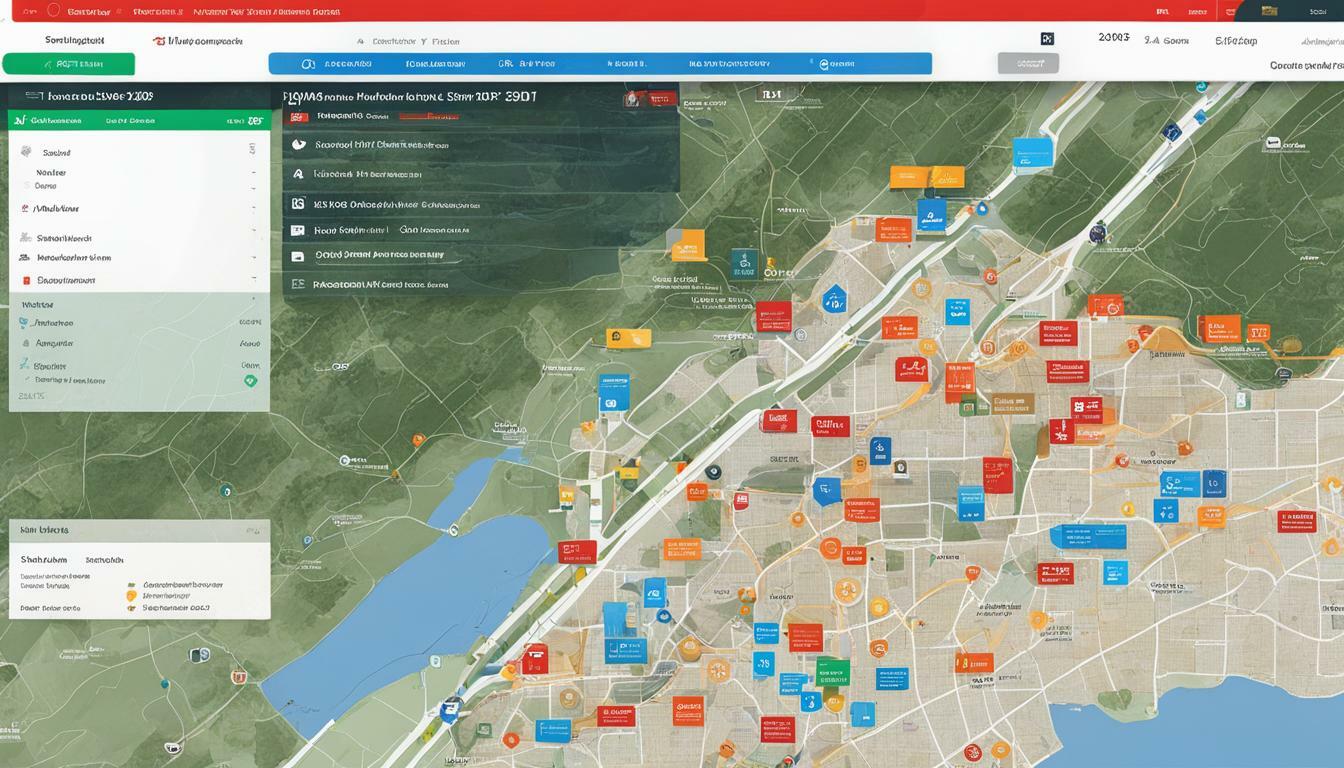Select the red flag icon in dark overlay list
The image size is (1344, 768).
click(298, 117)
